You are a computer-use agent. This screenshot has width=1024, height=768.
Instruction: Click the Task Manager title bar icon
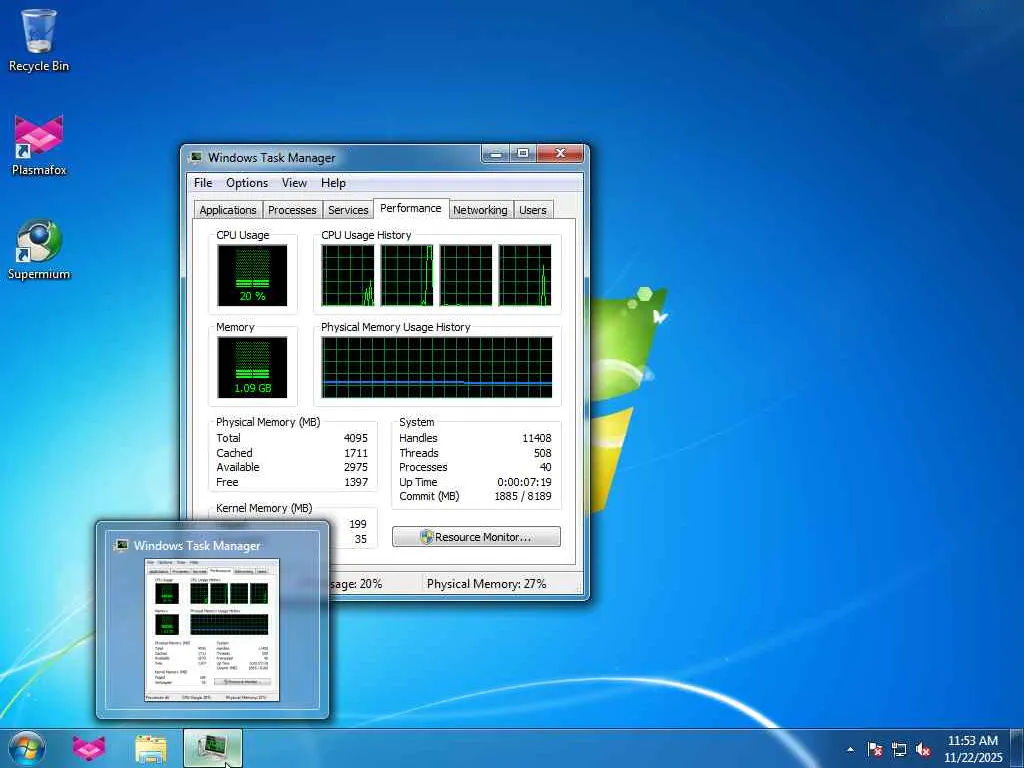point(195,157)
